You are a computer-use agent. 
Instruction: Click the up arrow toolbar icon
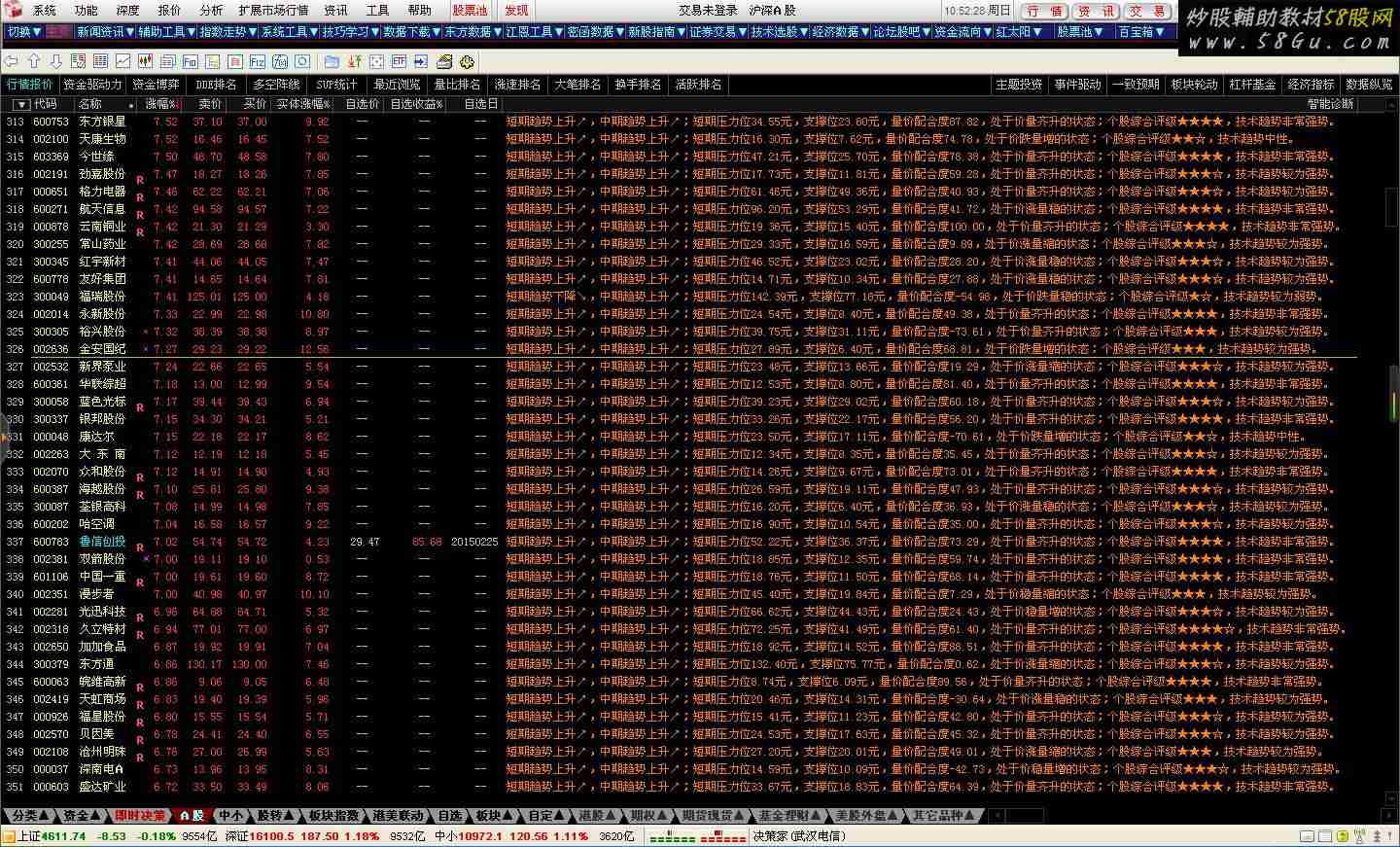coord(33,61)
